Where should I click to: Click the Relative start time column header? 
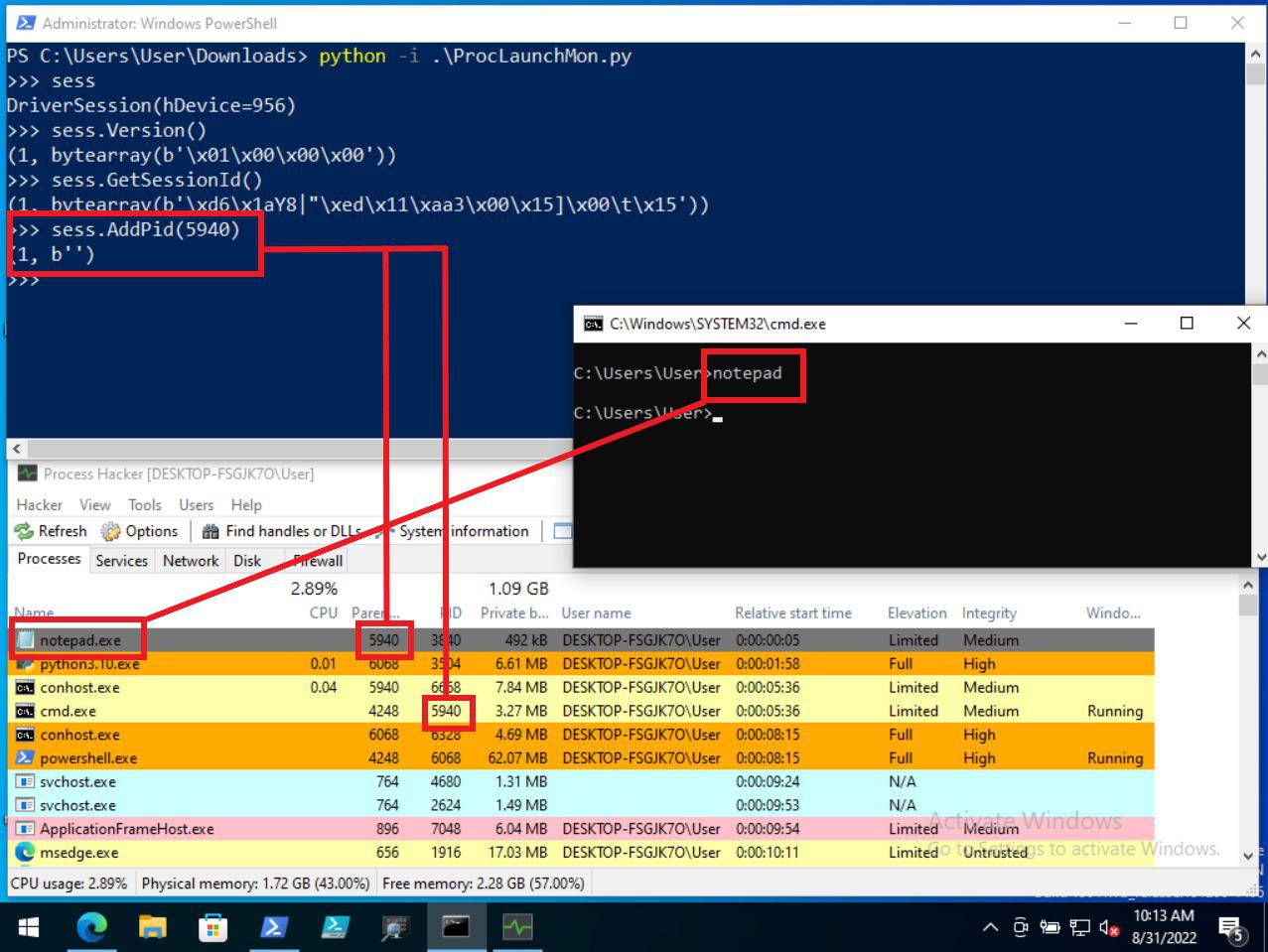[x=792, y=613]
